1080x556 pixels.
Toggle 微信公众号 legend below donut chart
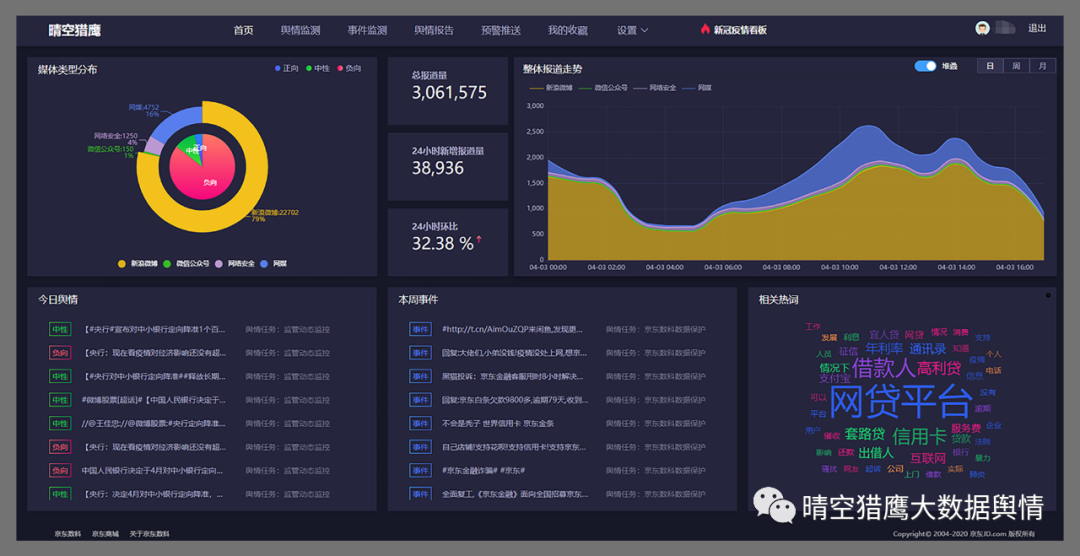click(x=185, y=263)
